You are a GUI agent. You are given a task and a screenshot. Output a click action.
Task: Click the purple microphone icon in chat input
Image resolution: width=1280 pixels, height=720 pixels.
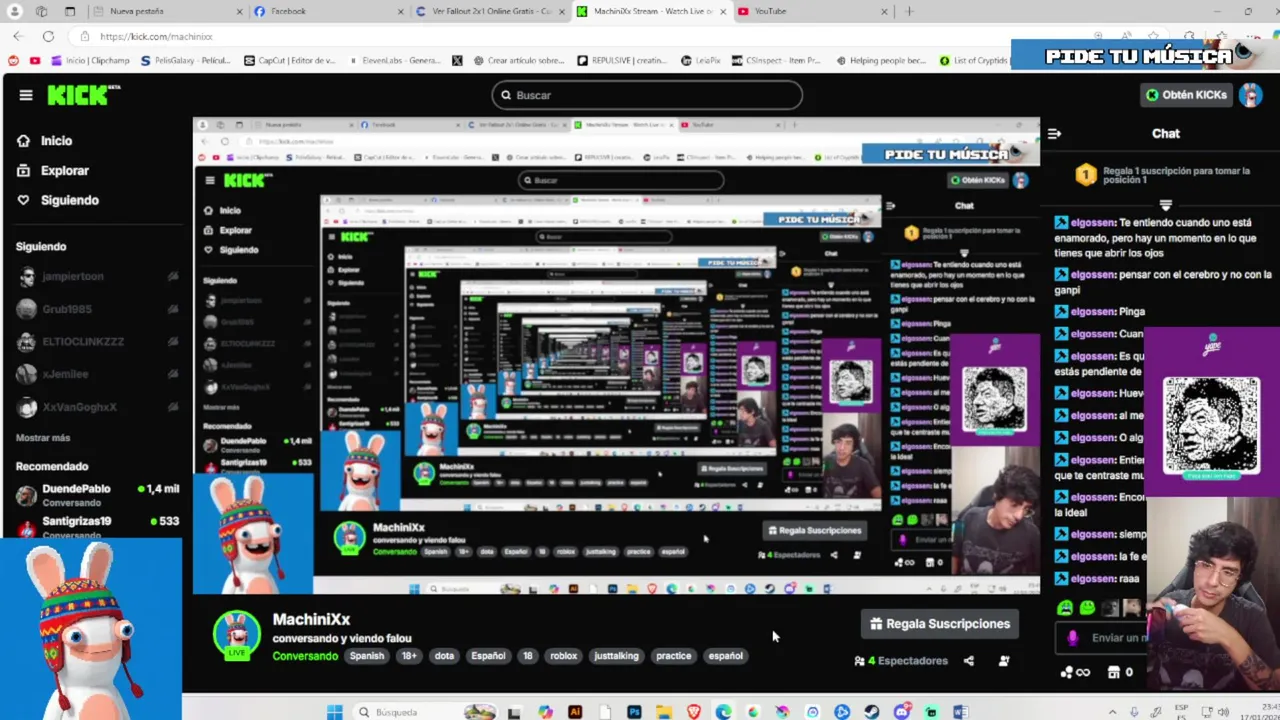(x=1073, y=638)
